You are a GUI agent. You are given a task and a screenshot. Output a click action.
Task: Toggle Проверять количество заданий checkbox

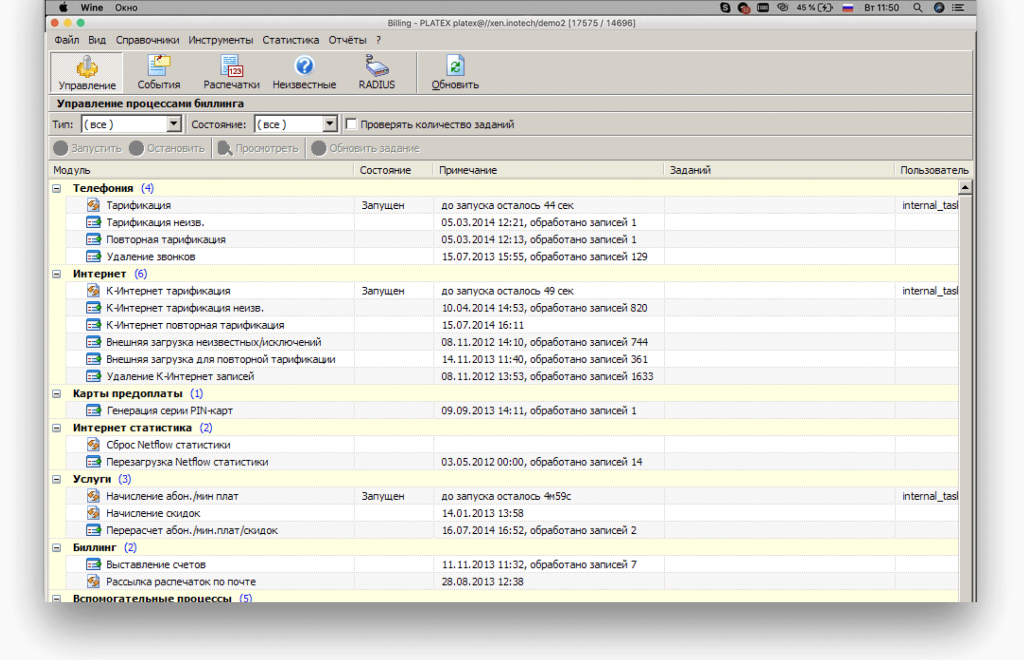[x=351, y=124]
